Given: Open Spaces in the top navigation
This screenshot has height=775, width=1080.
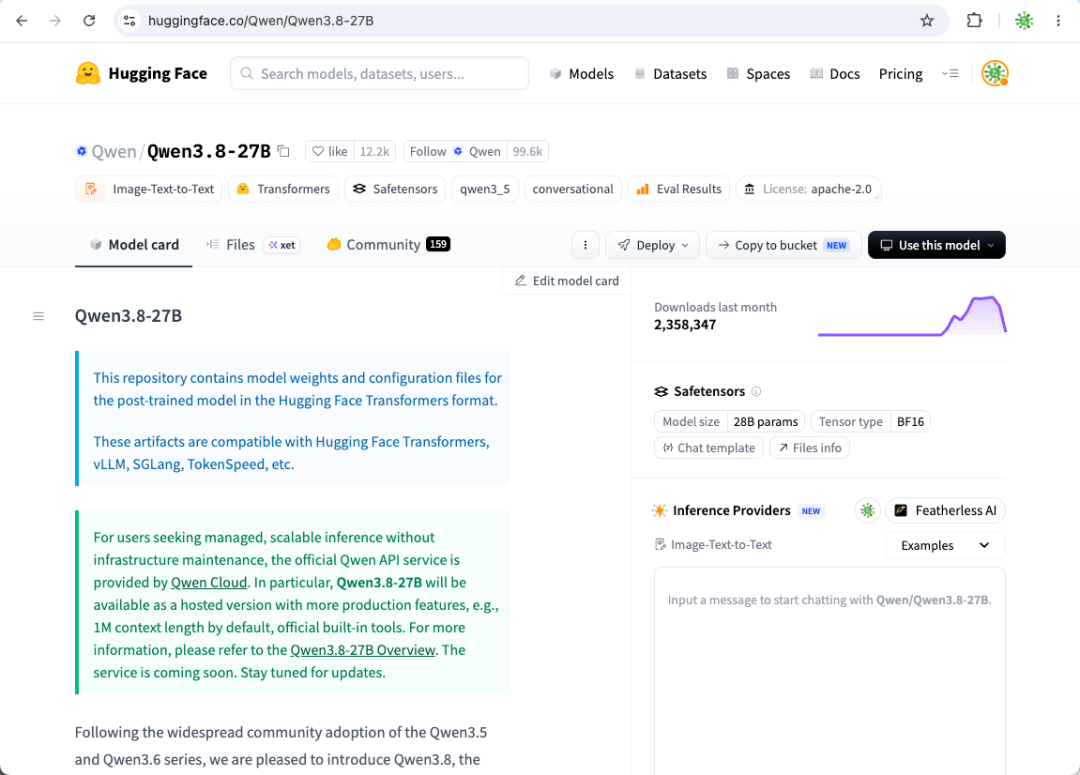Looking at the screenshot, I should (758, 74).
